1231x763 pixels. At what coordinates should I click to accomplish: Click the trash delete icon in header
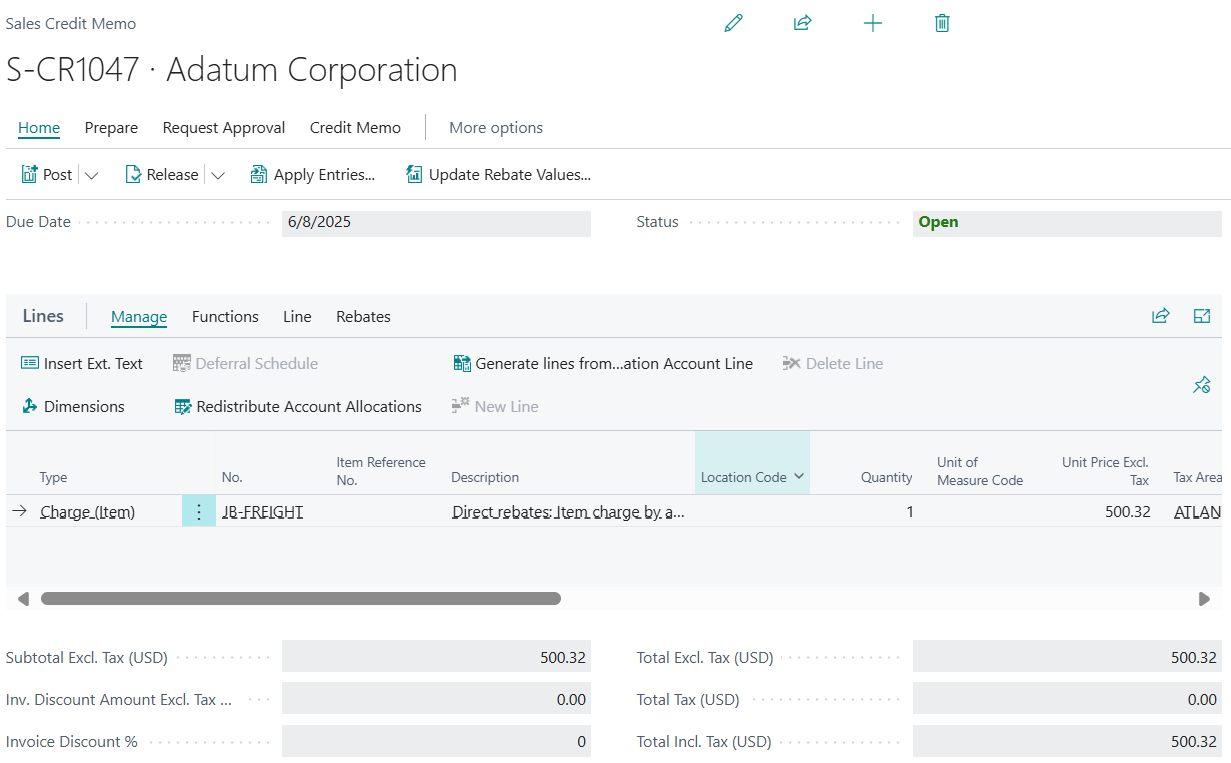point(942,23)
